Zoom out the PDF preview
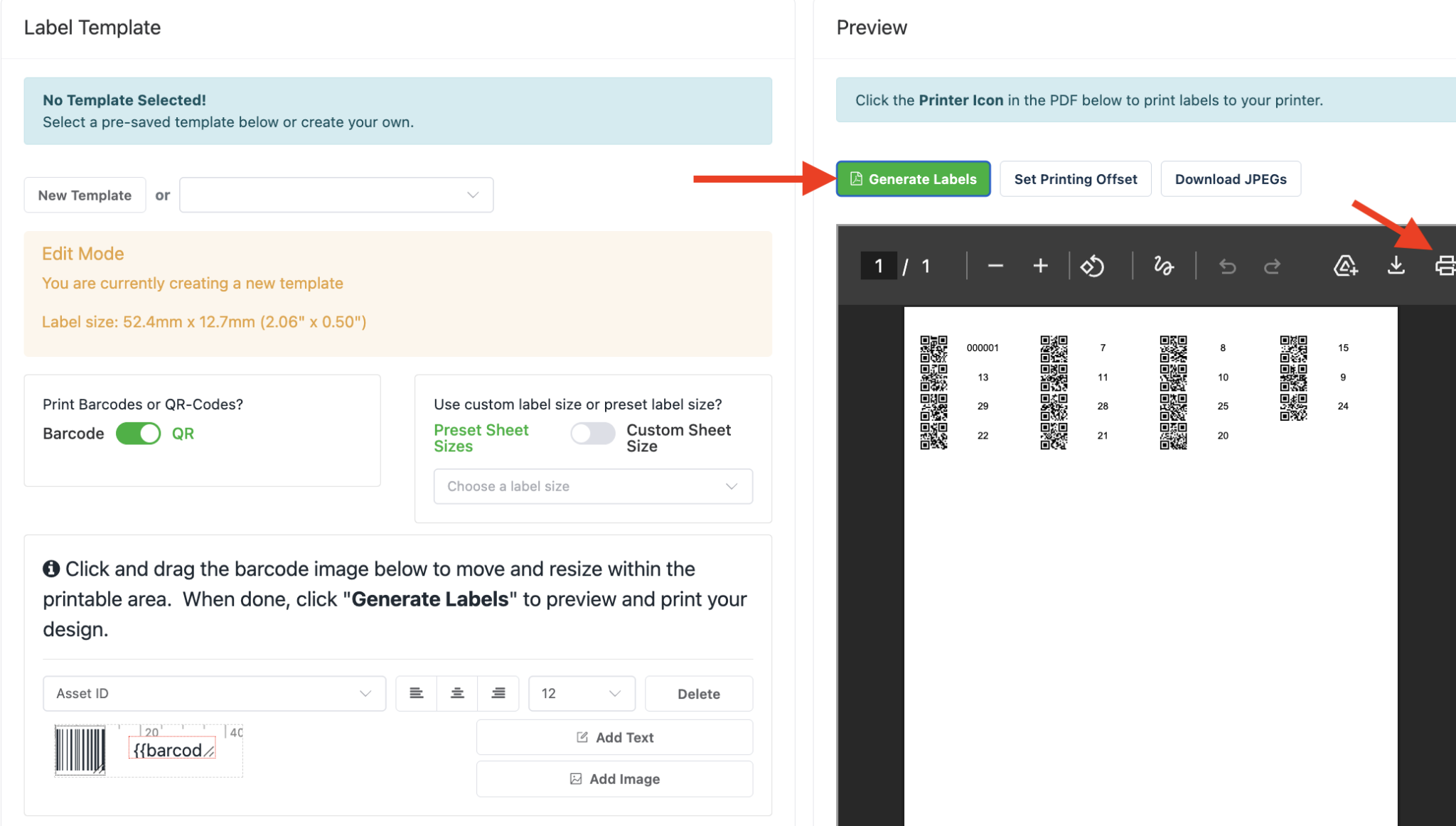This screenshot has height=826, width=1456. pos(995,266)
